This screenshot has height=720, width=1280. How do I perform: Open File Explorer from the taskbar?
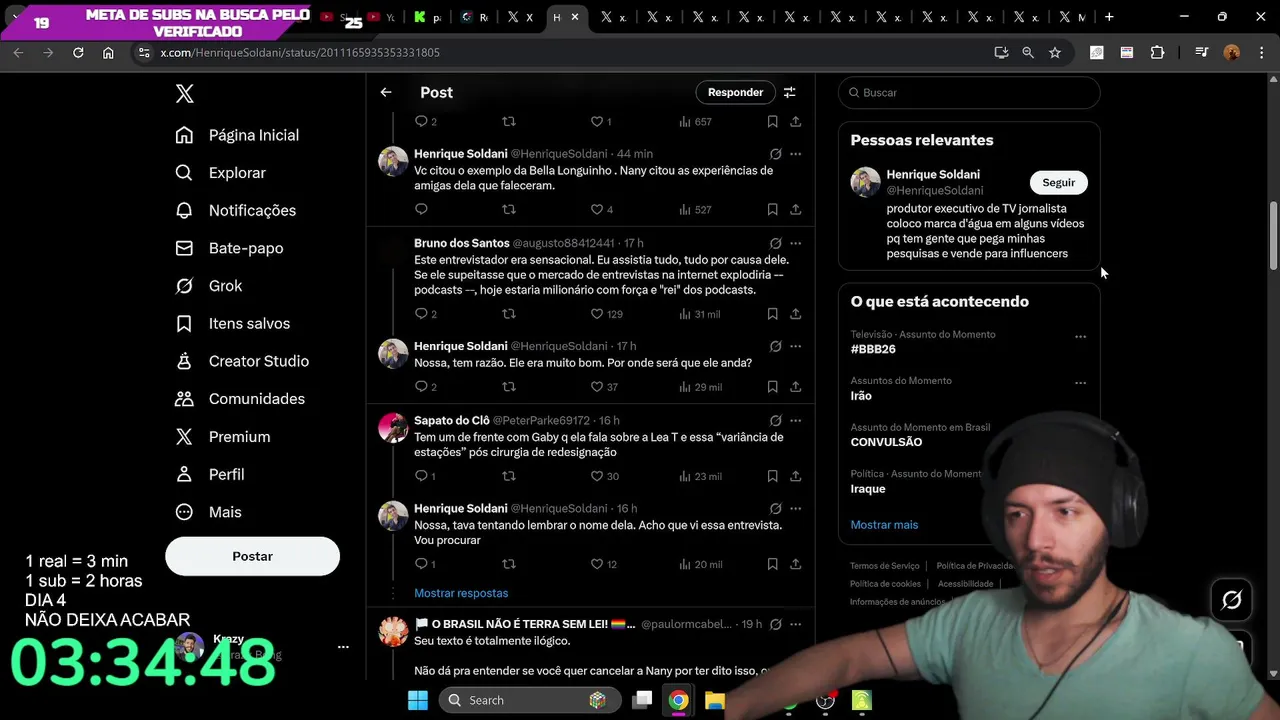(x=715, y=700)
